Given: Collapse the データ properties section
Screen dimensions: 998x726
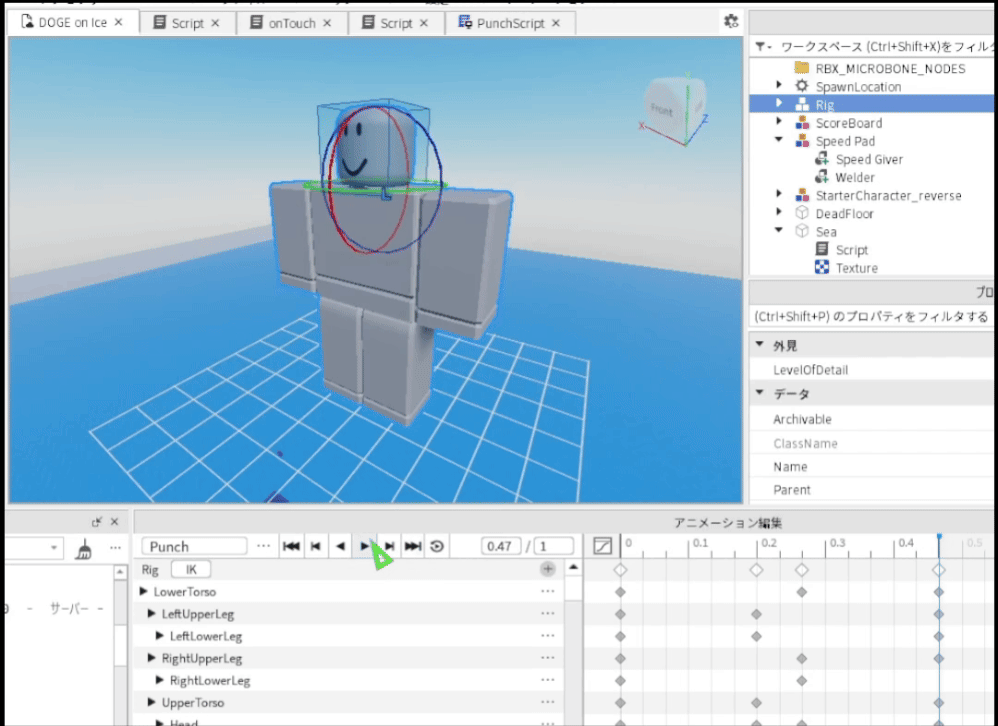Looking at the screenshot, I should coord(759,393).
